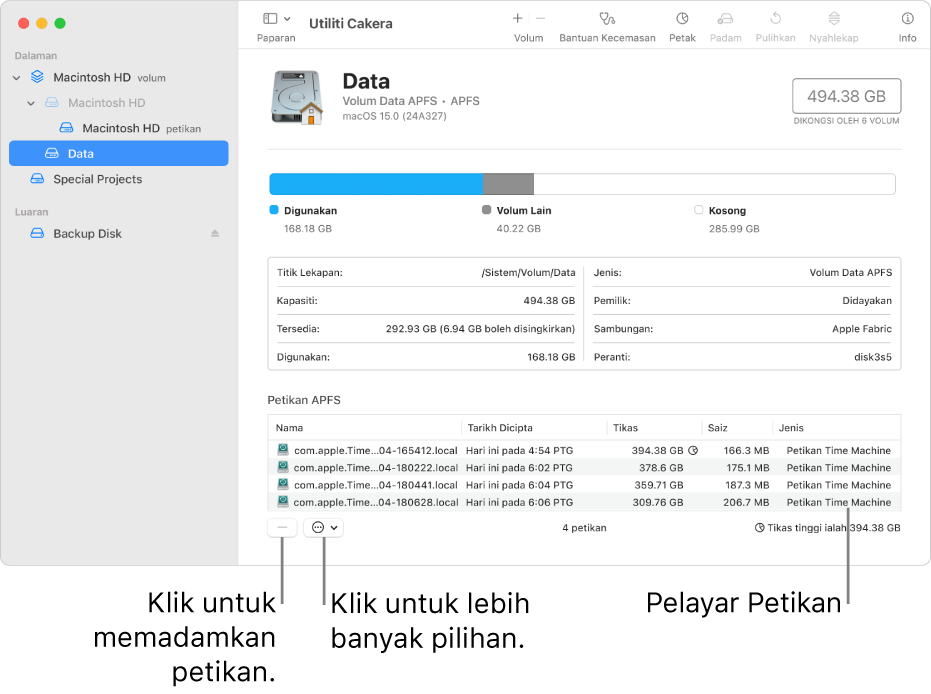Sort snapshots by Jenis column

tap(836, 428)
